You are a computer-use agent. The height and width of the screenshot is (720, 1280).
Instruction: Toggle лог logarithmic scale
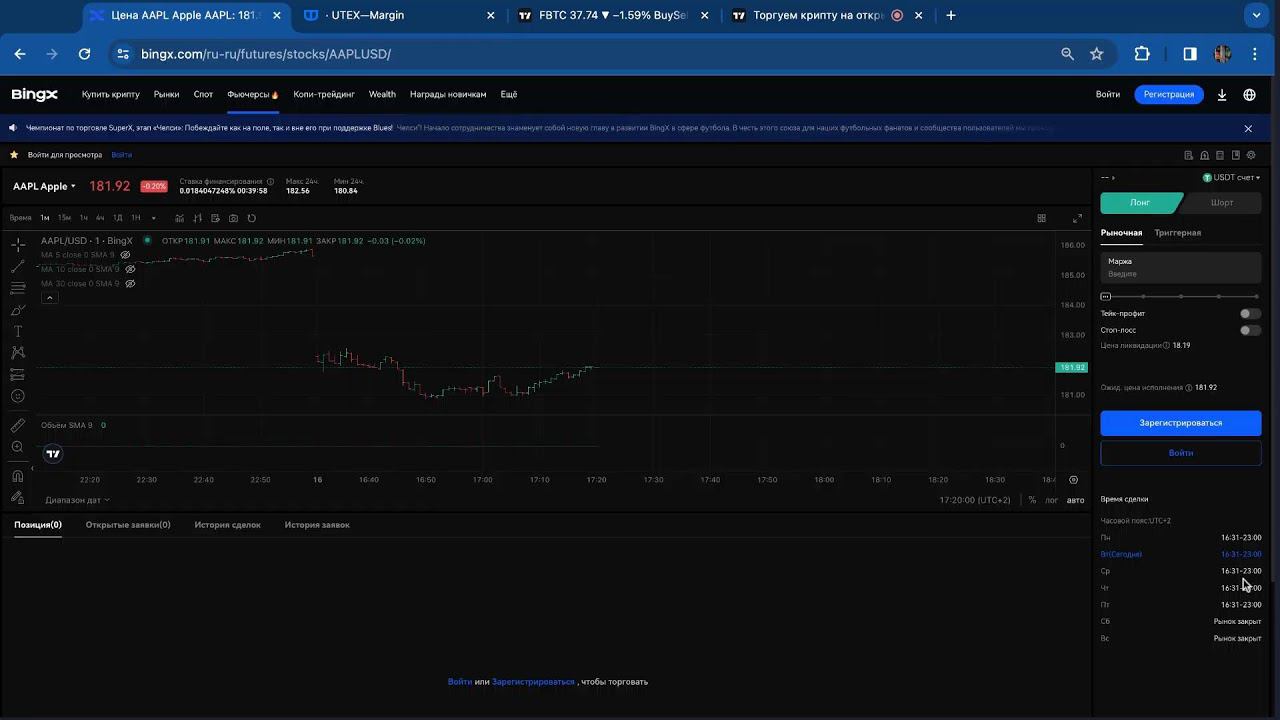pos(1051,500)
